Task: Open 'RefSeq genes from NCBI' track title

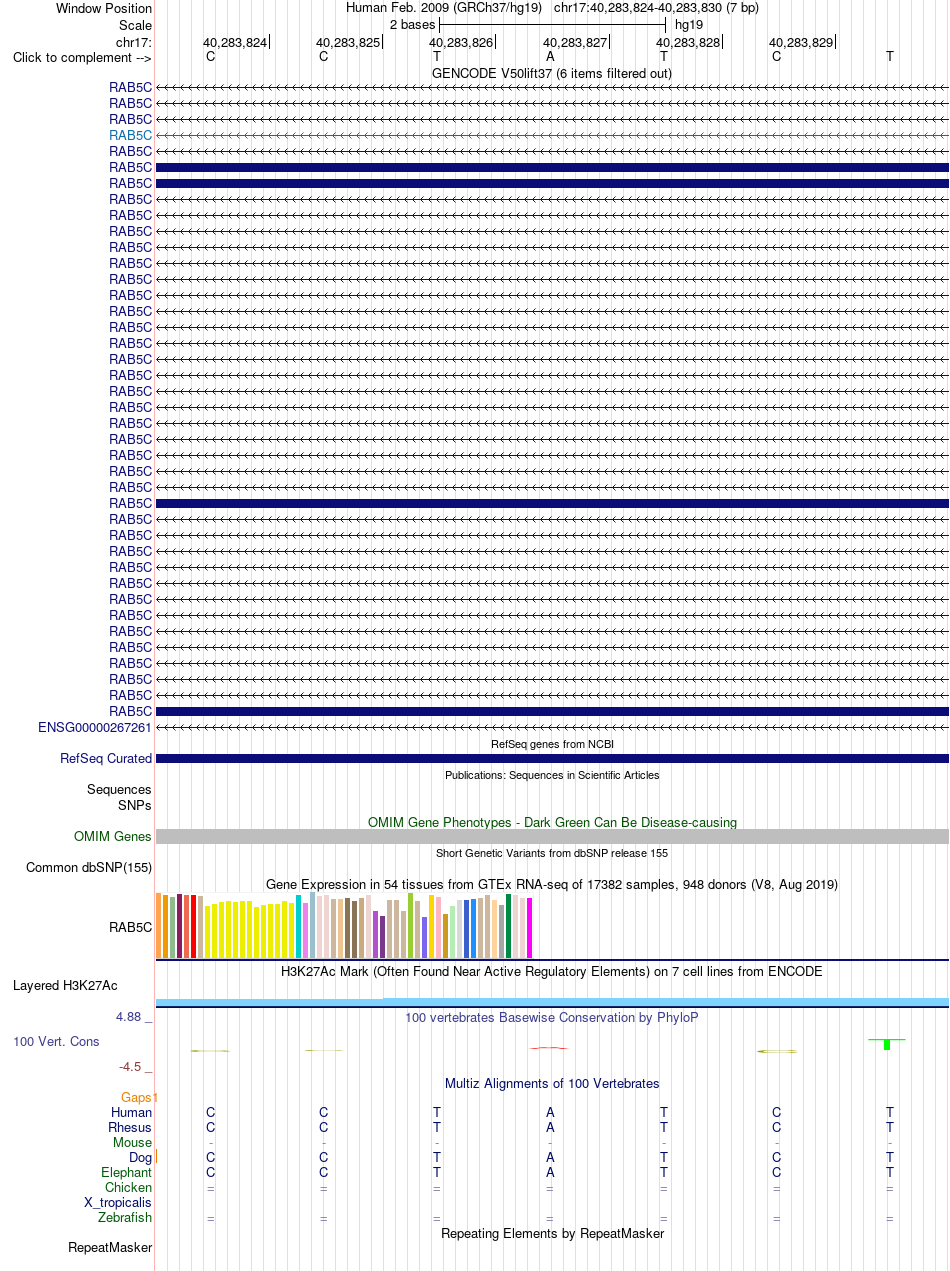Action: [x=552, y=745]
